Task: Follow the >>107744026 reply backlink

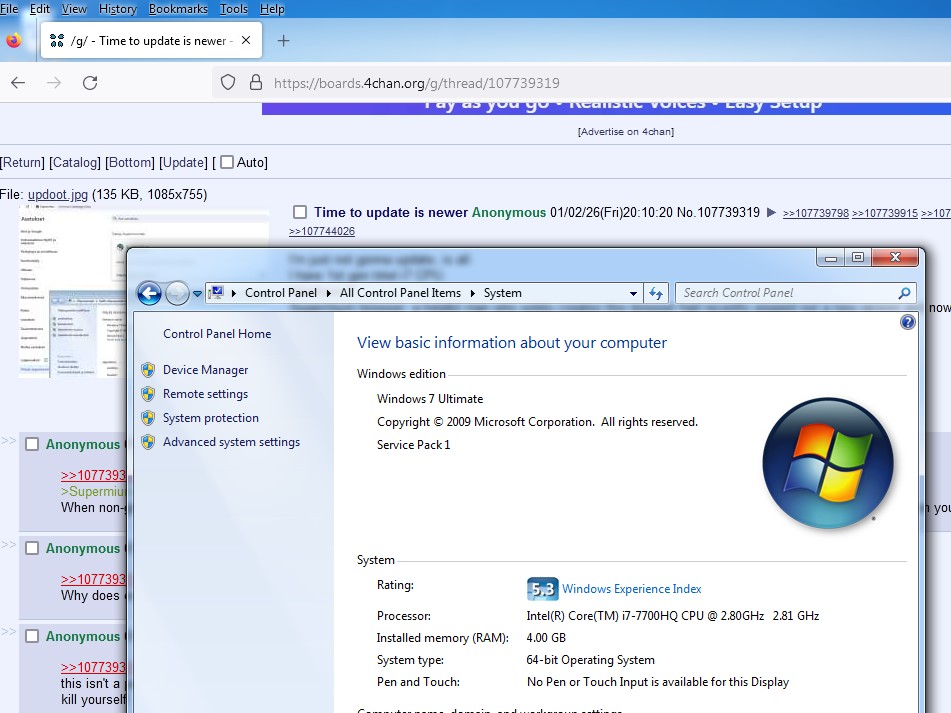Action: 322,231
